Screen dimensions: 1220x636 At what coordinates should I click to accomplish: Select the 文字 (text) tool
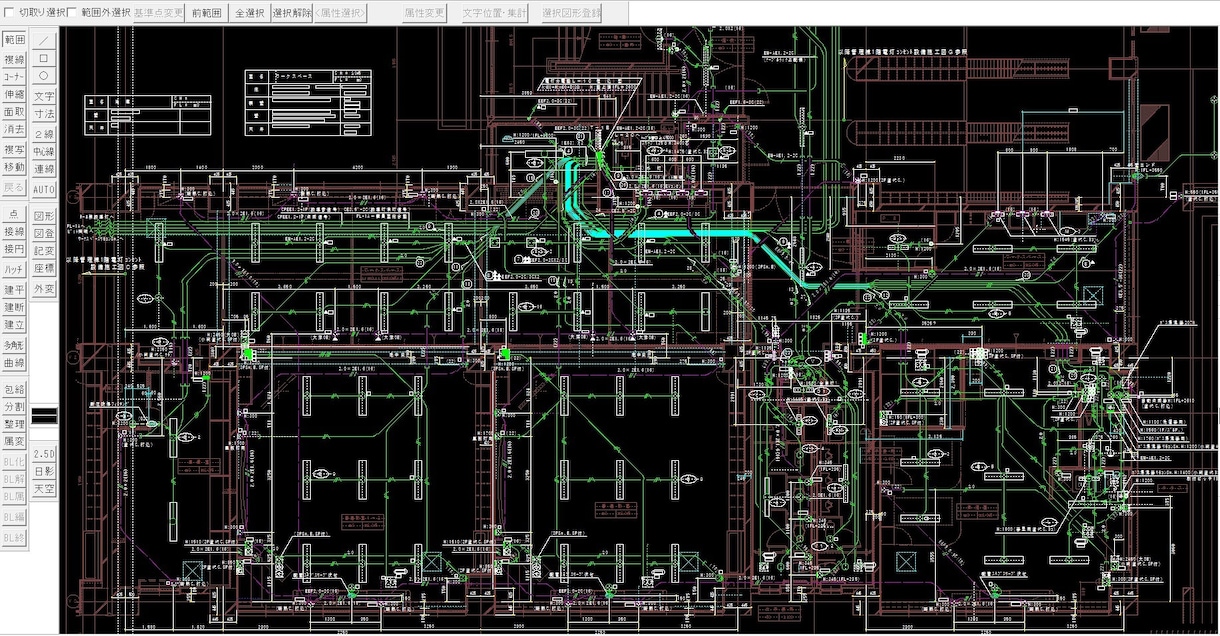point(44,97)
